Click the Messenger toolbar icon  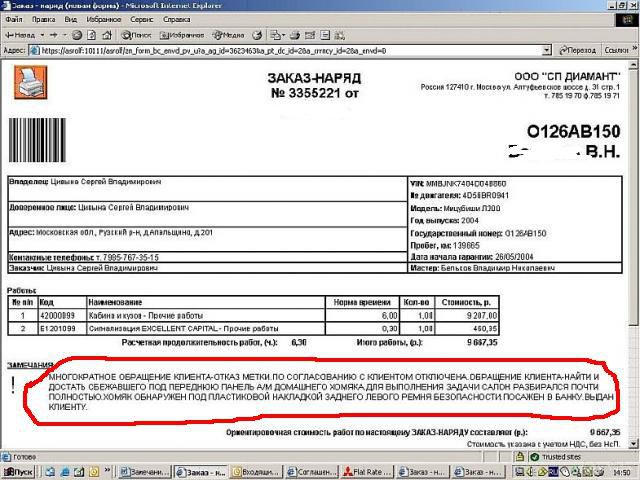point(340,36)
